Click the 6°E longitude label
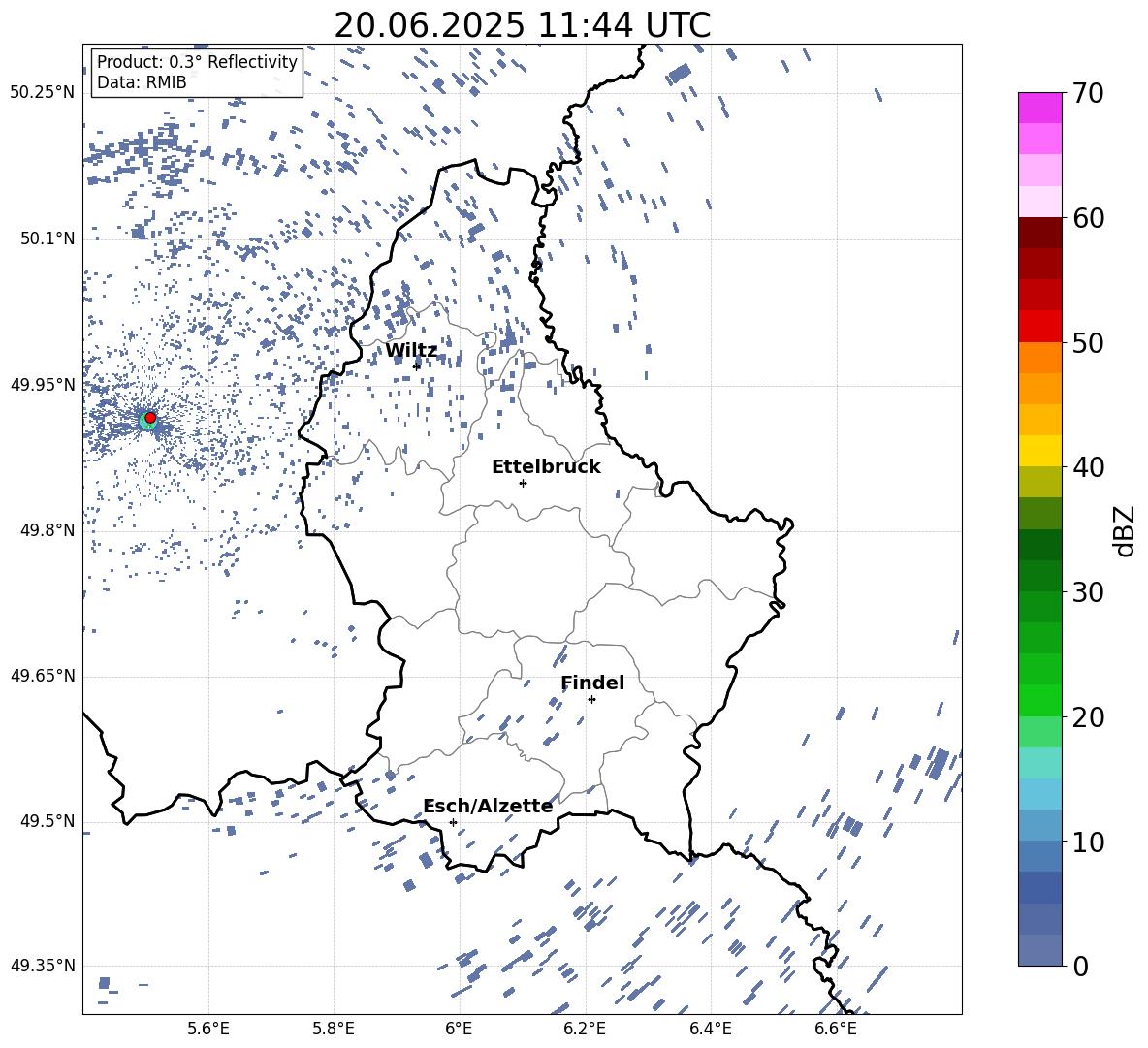 point(459,1029)
